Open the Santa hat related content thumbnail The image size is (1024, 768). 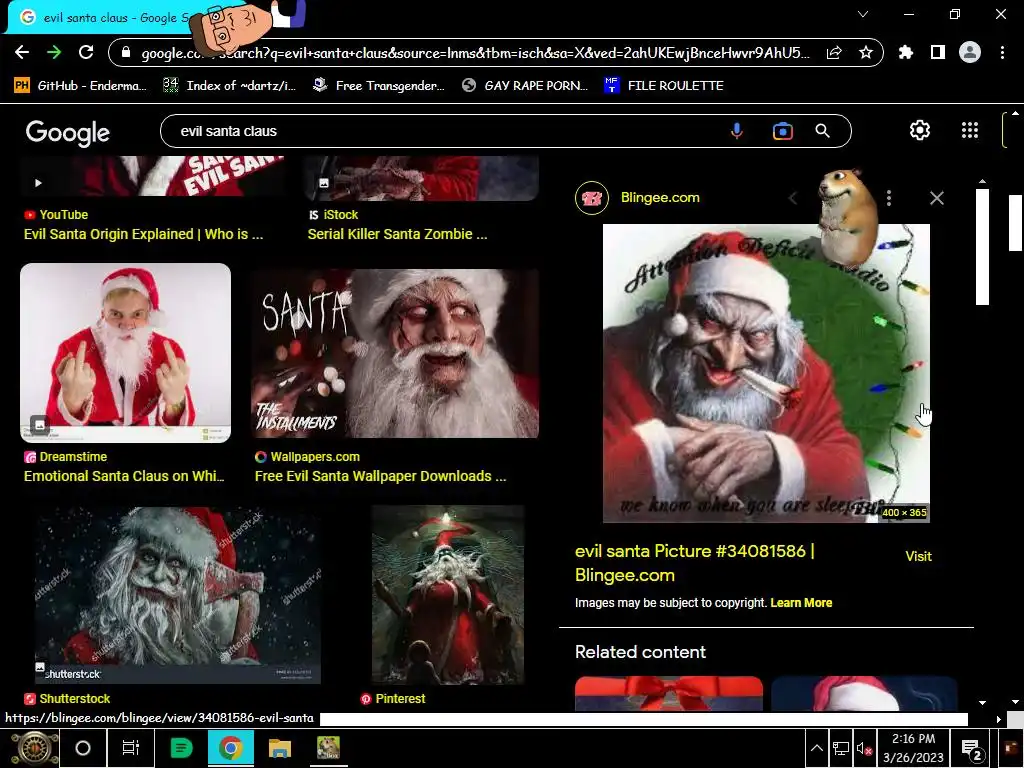(863, 694)
